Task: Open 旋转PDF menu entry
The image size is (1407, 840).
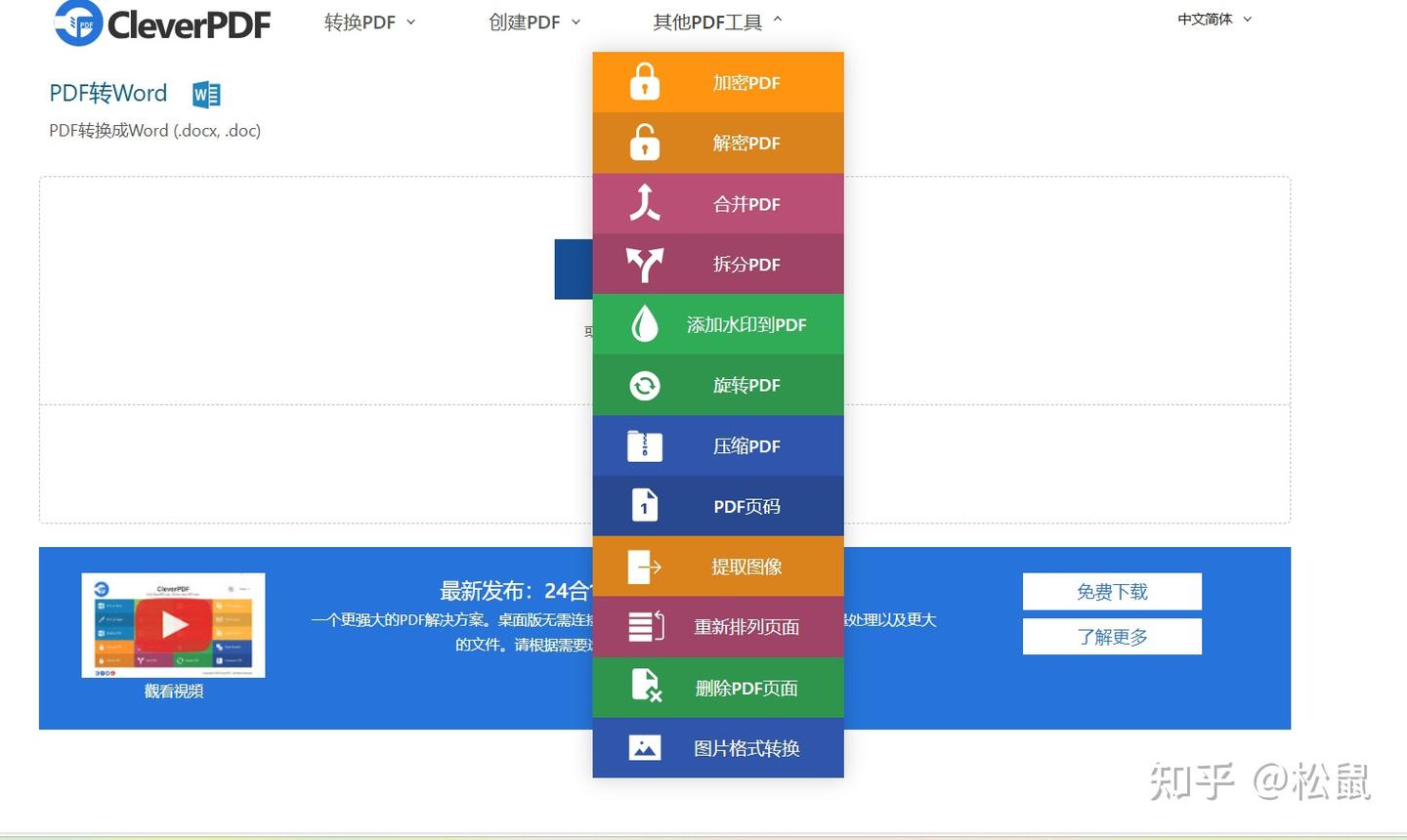Action: coord(718,385)
